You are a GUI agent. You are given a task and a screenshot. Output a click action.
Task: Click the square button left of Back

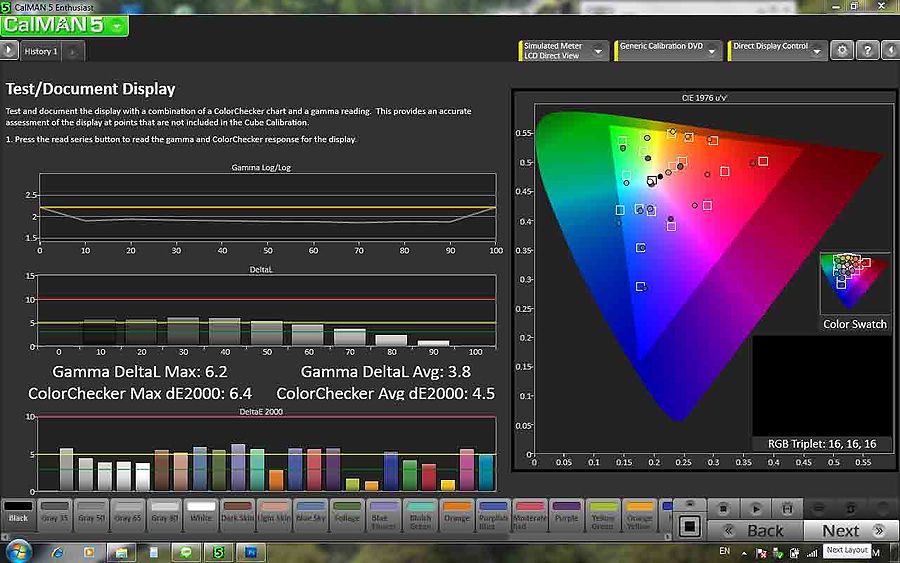tap(688, 525)
